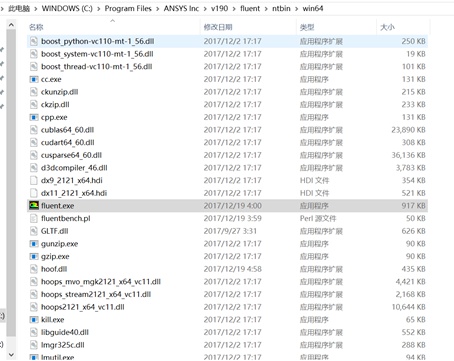This screenshot has width=454, height=361.
Task: Select the file name d3dcompiler_46.dll
Action: tap(74, 168)
